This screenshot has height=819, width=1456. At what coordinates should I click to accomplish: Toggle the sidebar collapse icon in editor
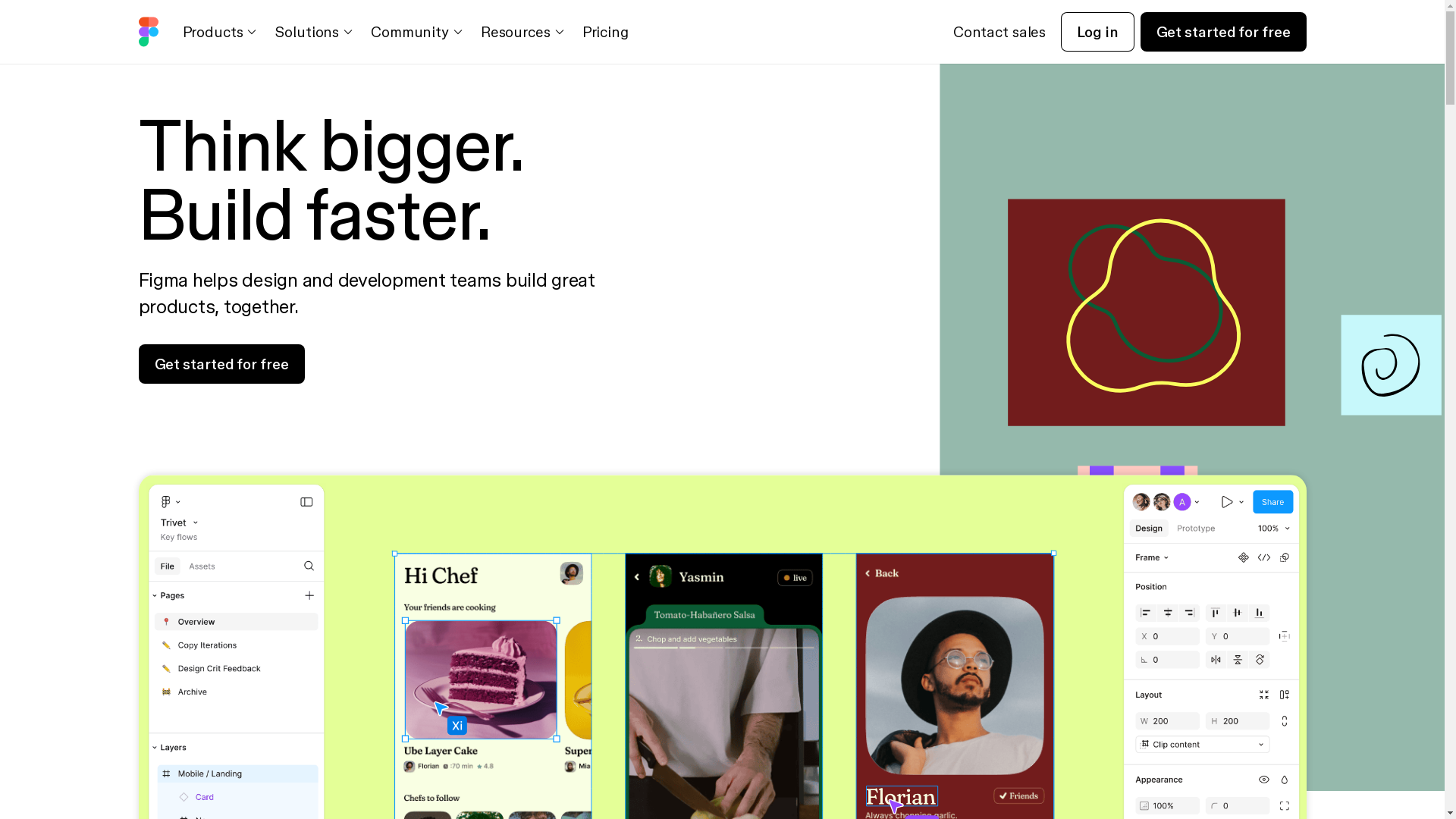pyautogui.click(x=307, y=502)
